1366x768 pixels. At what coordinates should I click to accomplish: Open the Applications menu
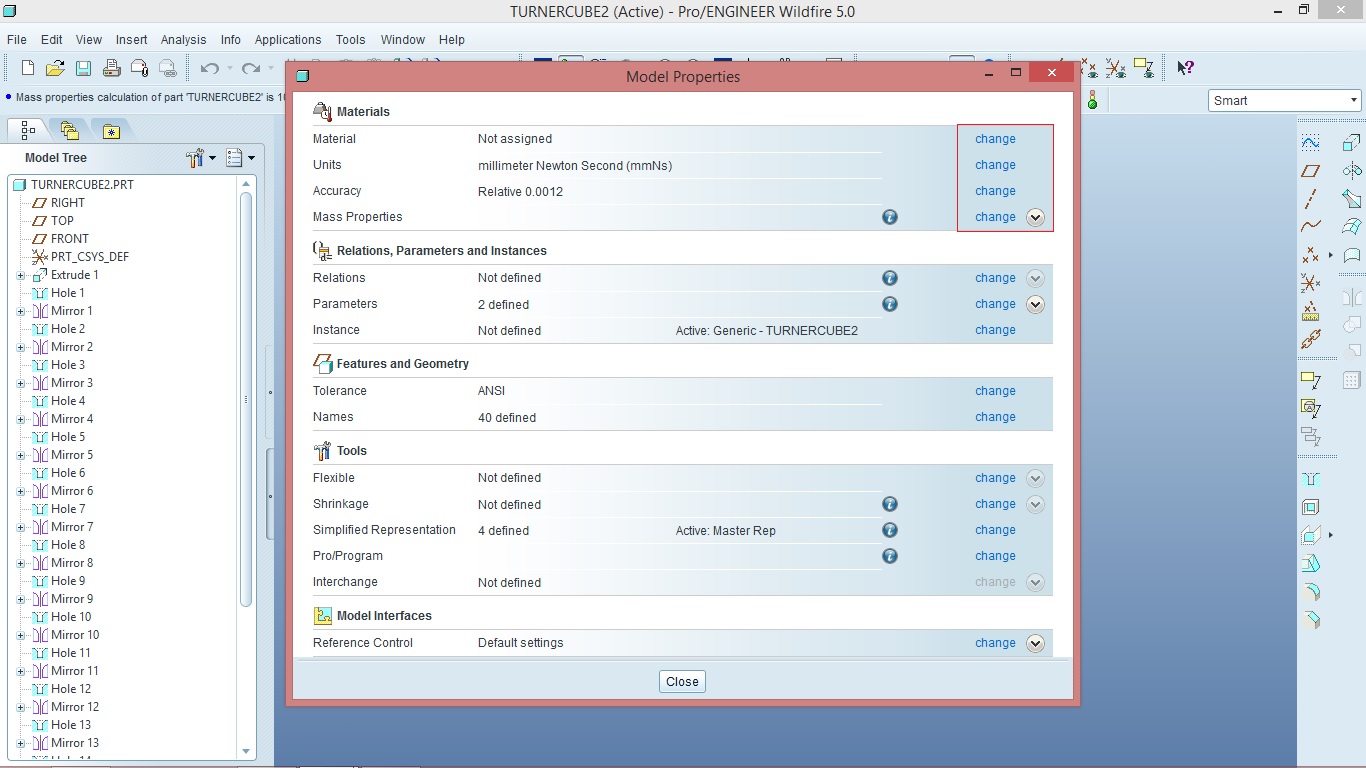coord(288,40)
